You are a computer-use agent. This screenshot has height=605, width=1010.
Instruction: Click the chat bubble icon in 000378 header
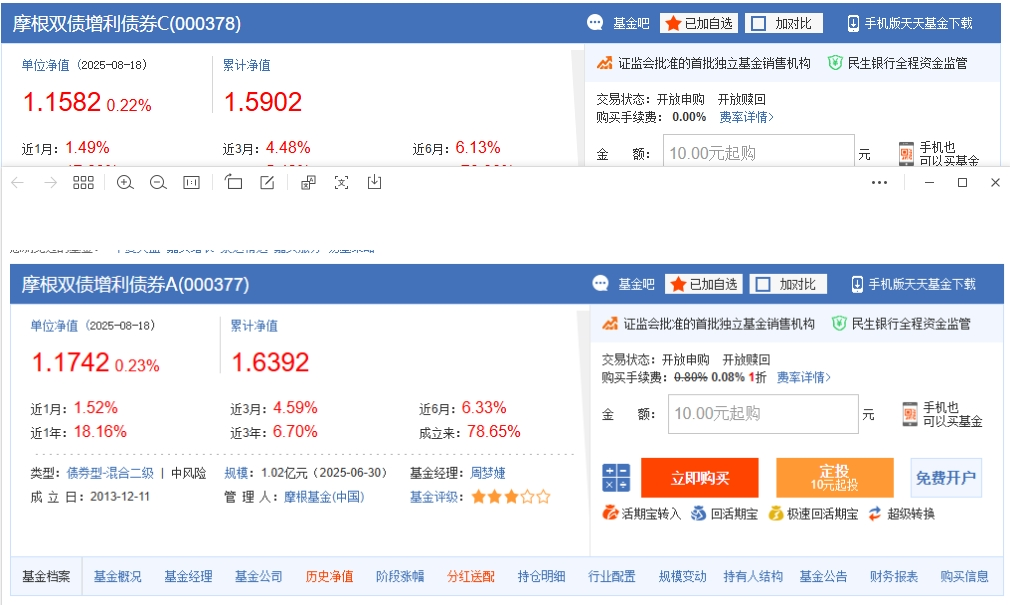595,23
